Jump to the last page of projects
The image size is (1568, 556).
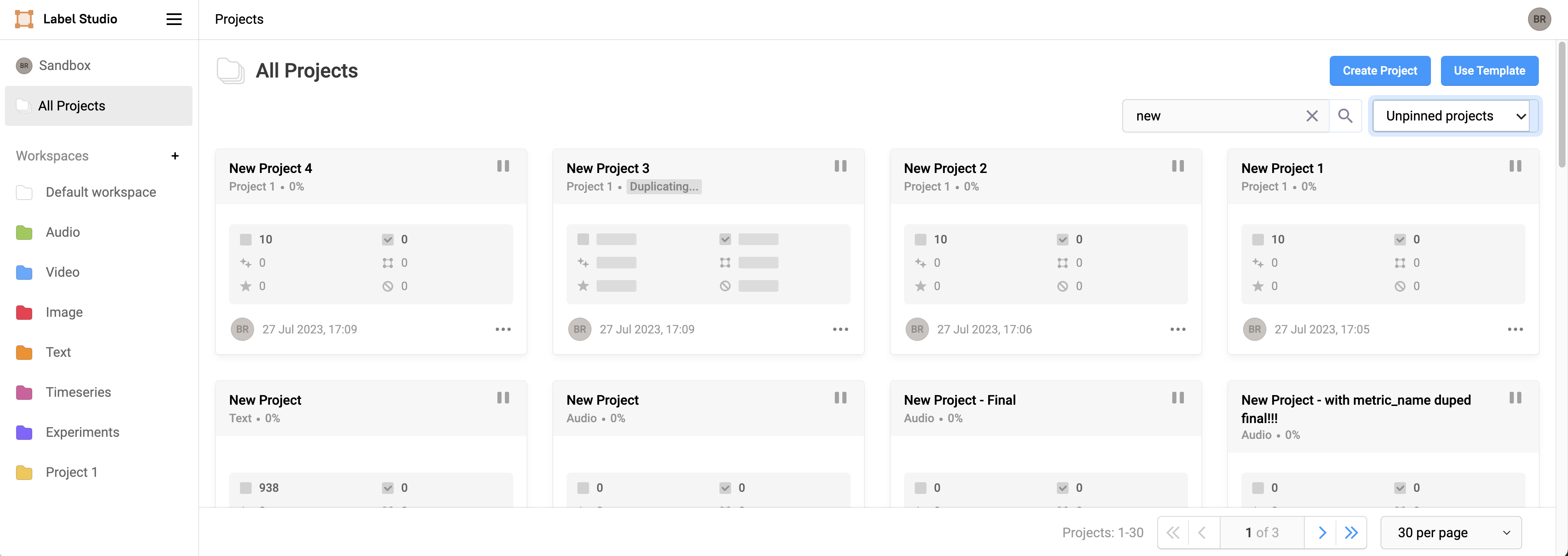(x=1351, y=533)
